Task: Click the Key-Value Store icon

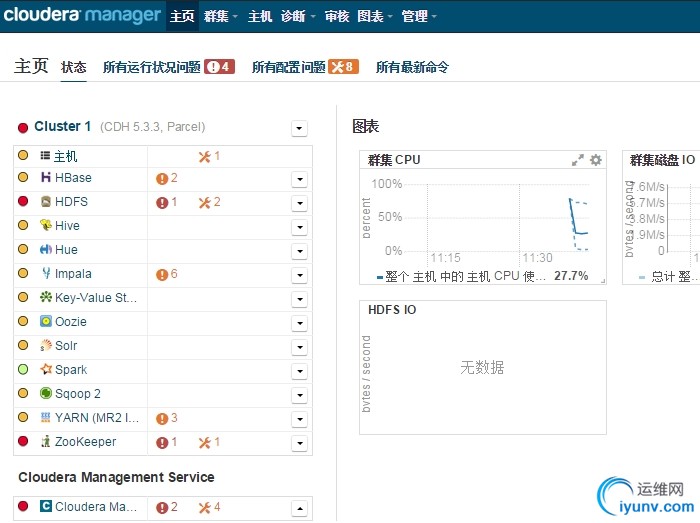Action: coord(46,297)
